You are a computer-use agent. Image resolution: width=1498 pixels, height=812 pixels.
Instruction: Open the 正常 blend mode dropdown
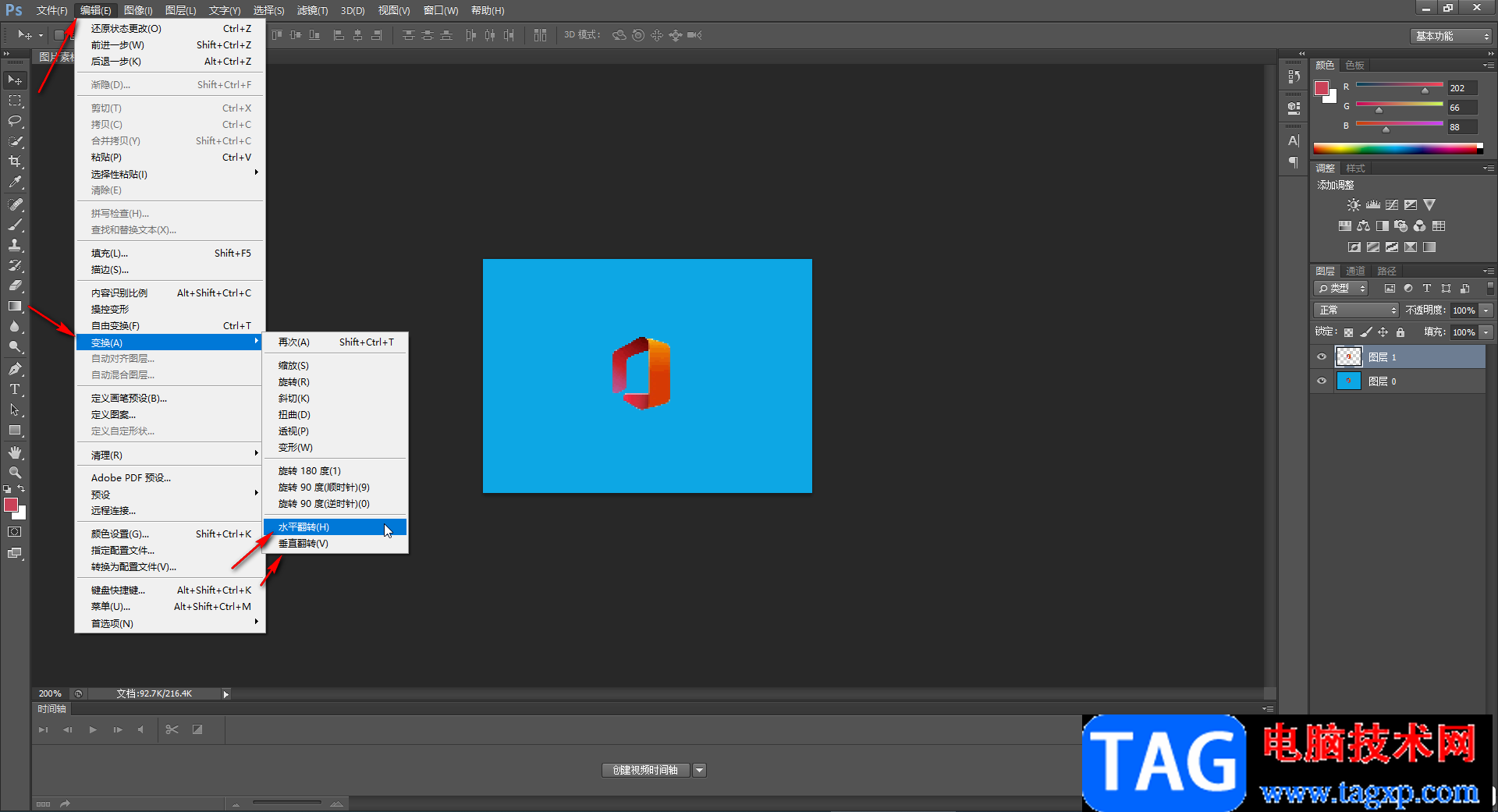[x=1356, y=310]
